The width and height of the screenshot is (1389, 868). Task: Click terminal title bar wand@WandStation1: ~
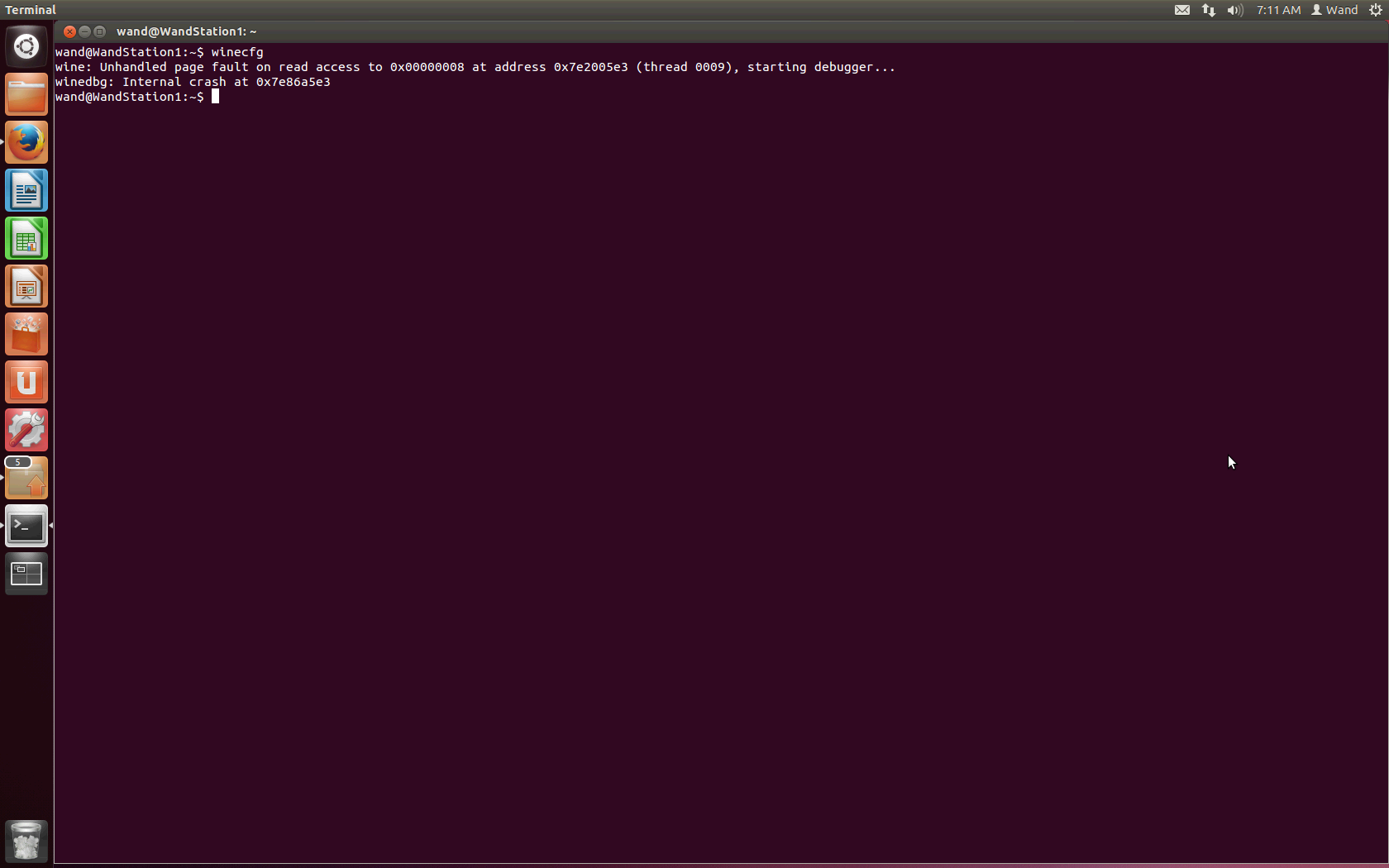click(x=186, y=31)
